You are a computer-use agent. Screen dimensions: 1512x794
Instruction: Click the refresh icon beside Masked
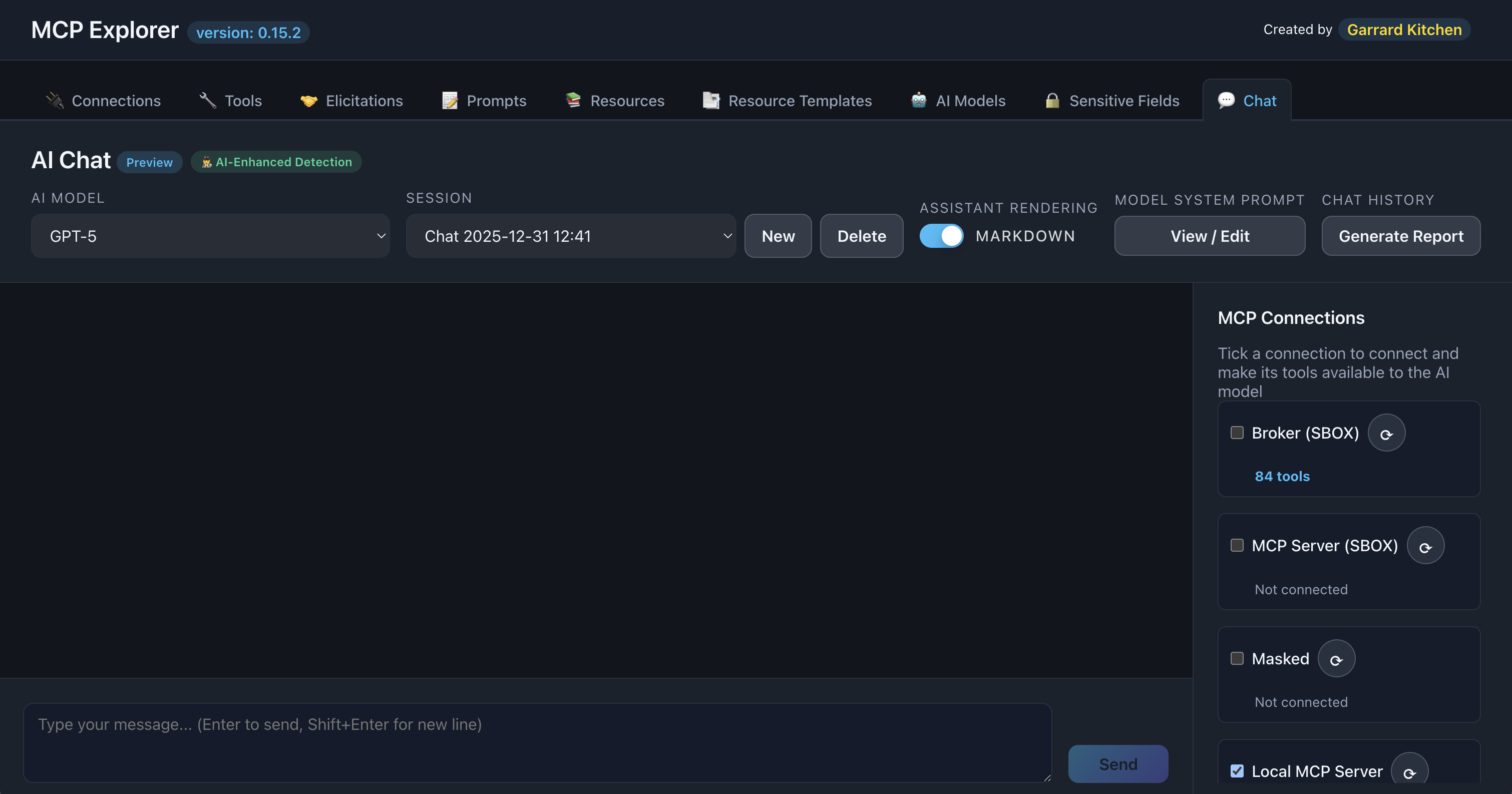[1336, 658]
